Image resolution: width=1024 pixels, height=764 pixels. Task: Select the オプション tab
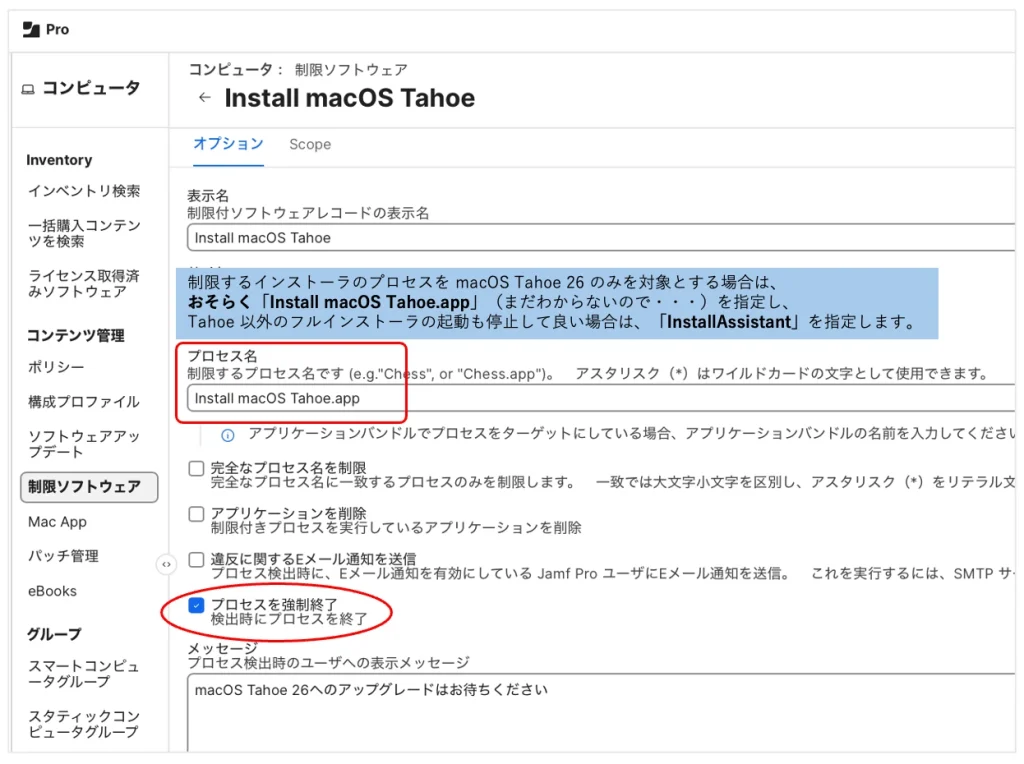(228, 144)
